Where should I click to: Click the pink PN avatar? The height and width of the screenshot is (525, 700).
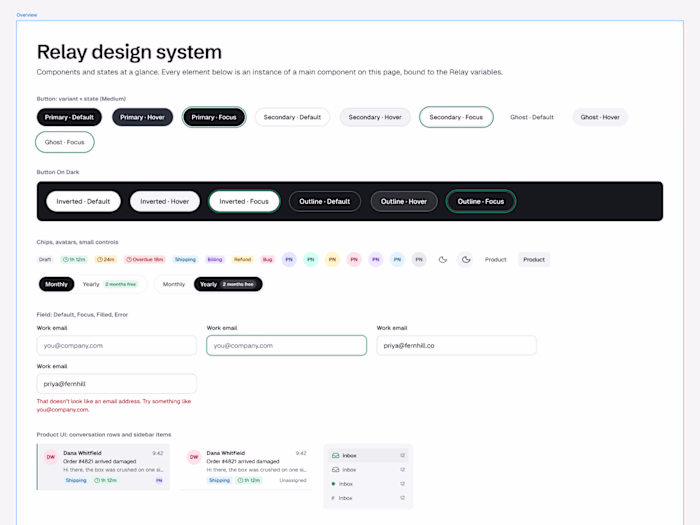[x=354, y=259]
